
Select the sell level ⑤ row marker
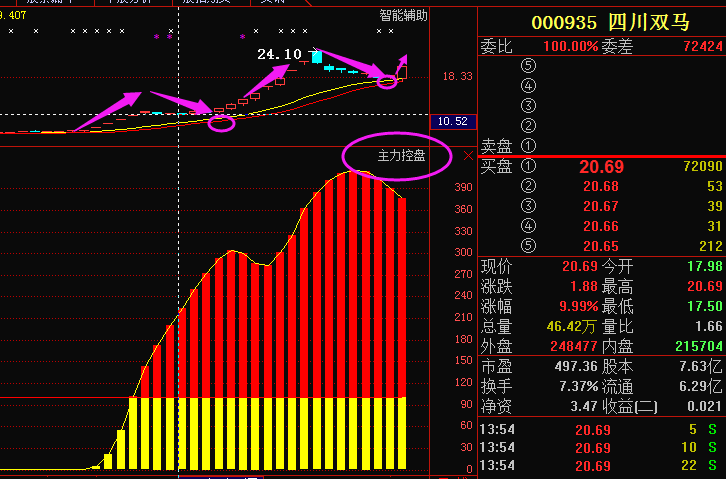click(528, 66)
